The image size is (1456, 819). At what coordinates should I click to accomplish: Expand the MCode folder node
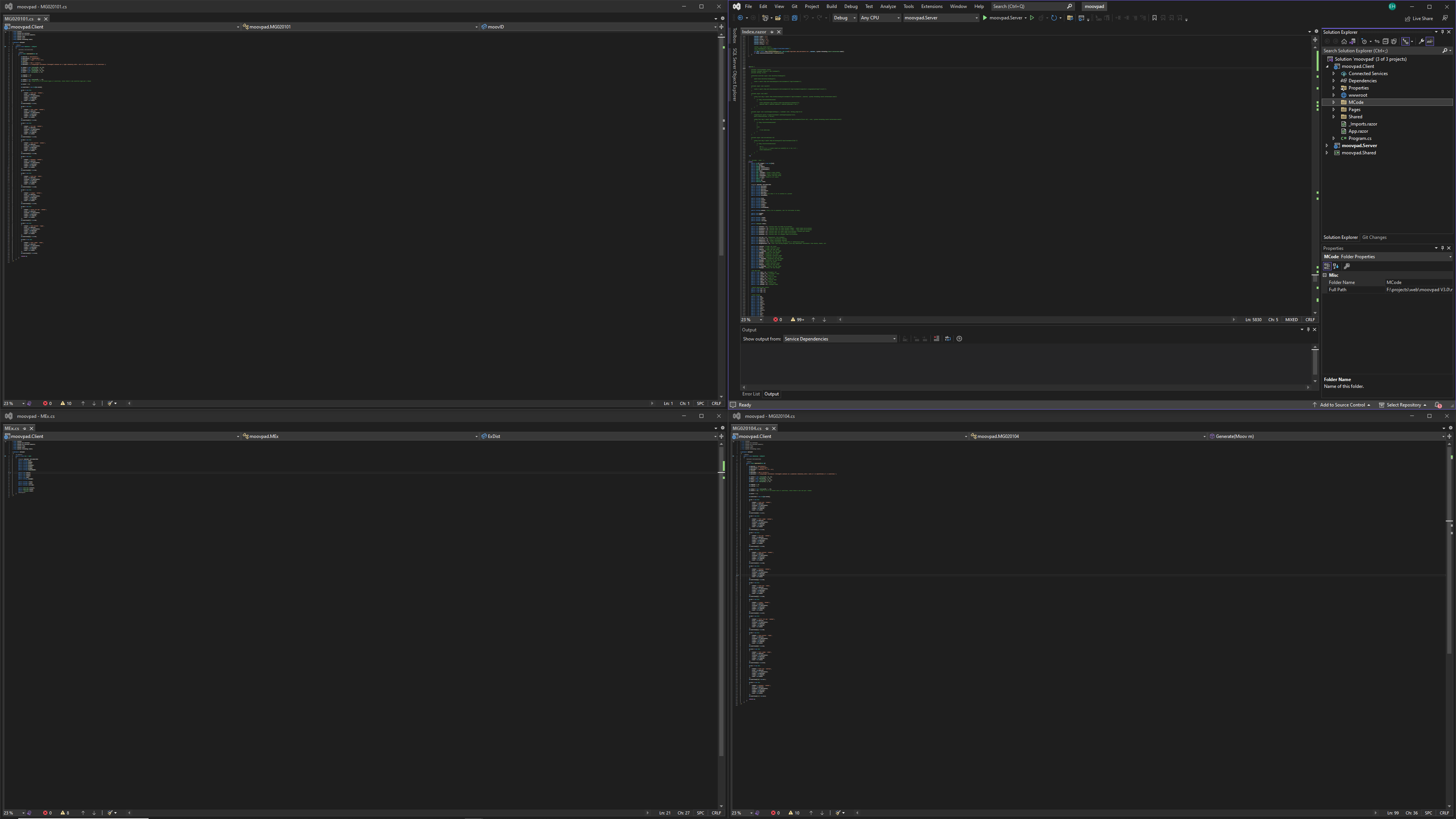[x=1334, y=102]
